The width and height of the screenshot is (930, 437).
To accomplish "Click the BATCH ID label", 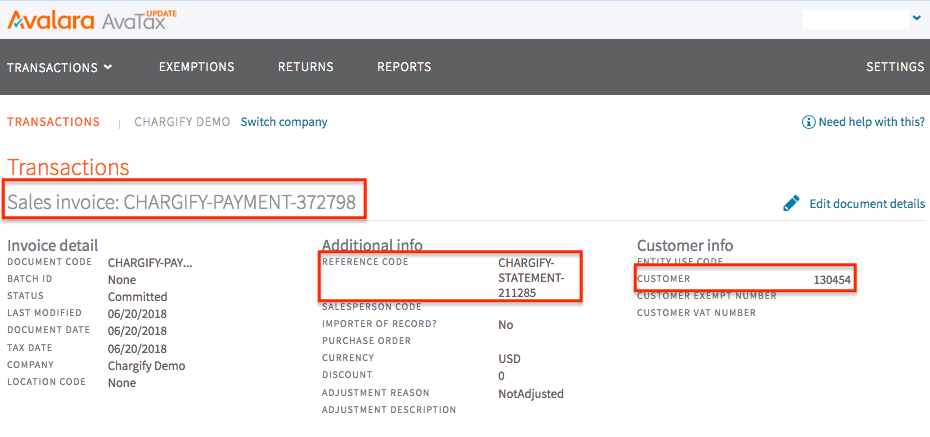I will point(30,279).
